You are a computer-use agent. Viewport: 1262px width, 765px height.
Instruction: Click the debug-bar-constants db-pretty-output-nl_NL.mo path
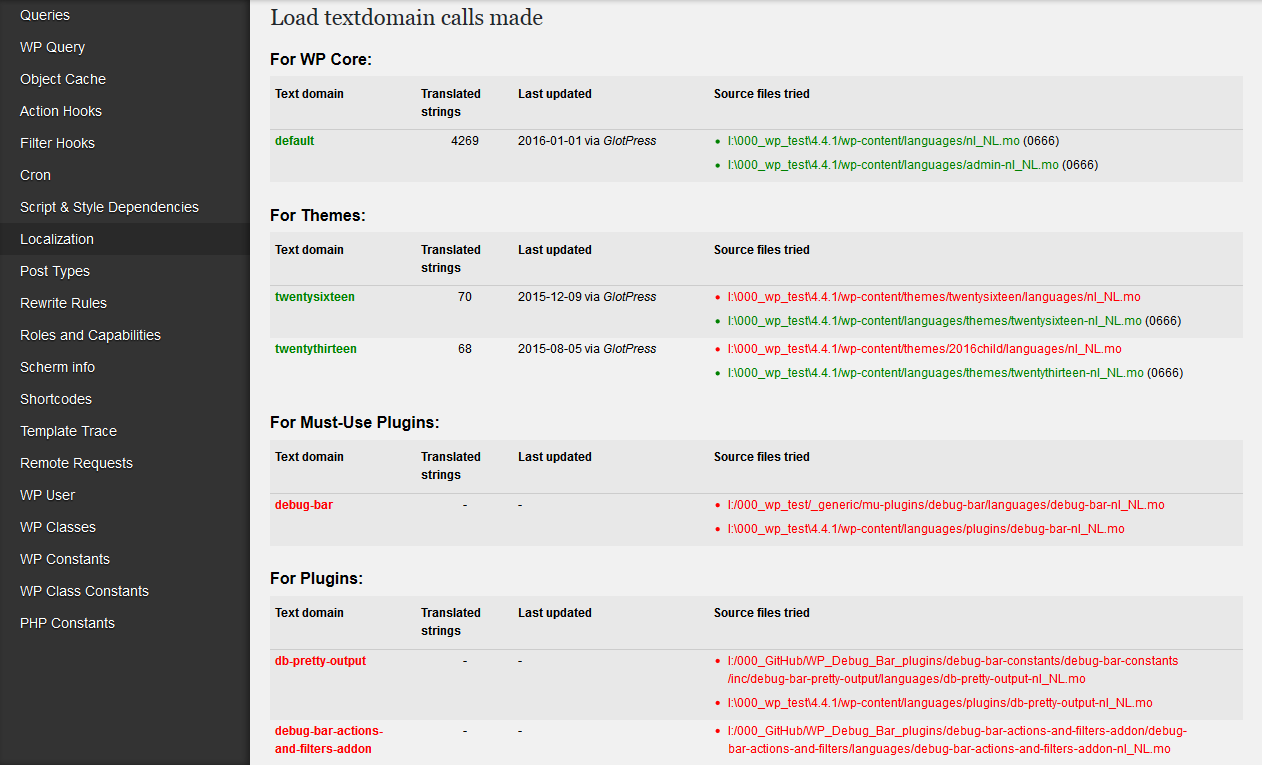[953, 670]
